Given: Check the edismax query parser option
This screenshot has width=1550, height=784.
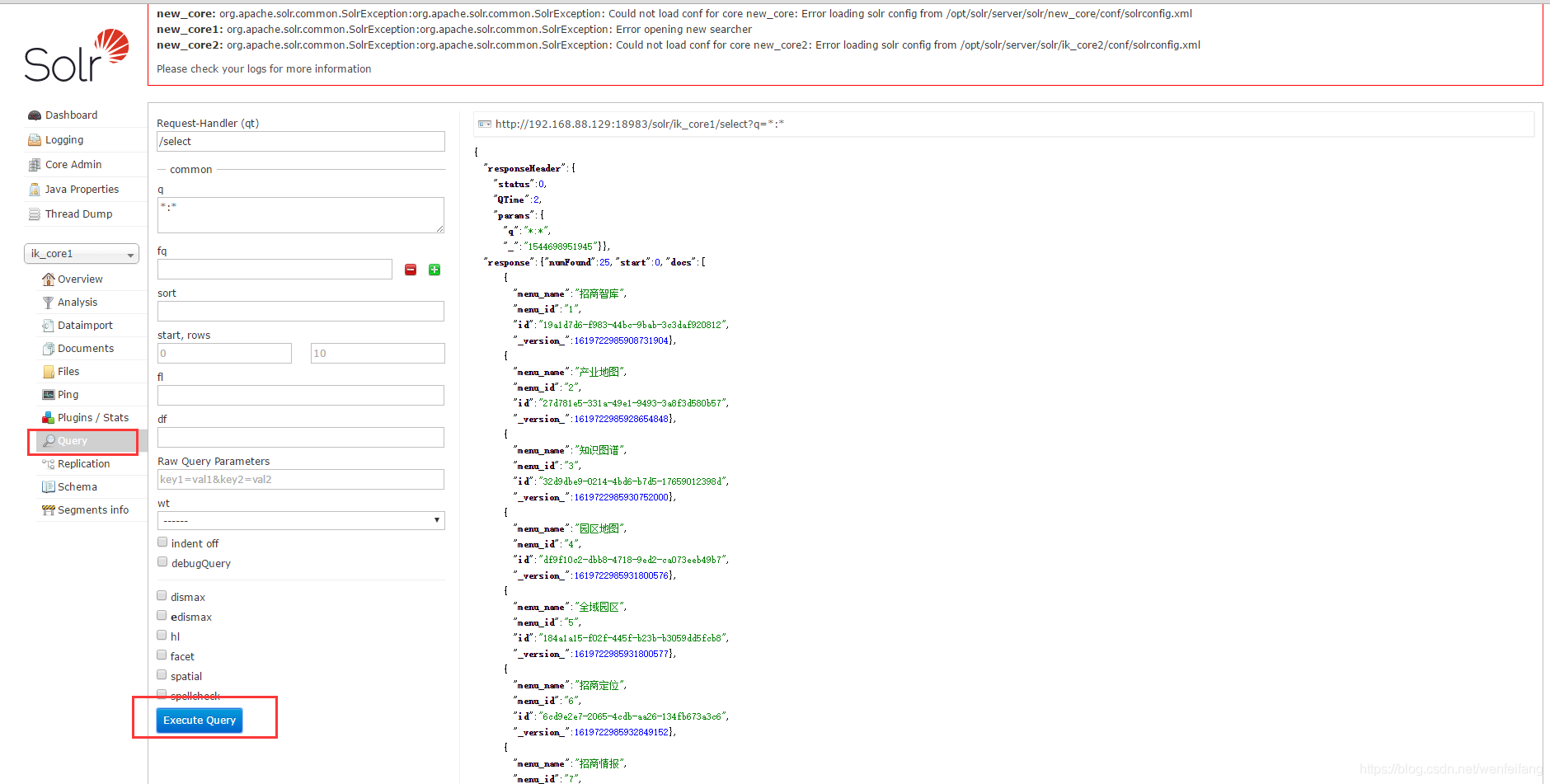Looking at the screenshot, I should (162, 614).
